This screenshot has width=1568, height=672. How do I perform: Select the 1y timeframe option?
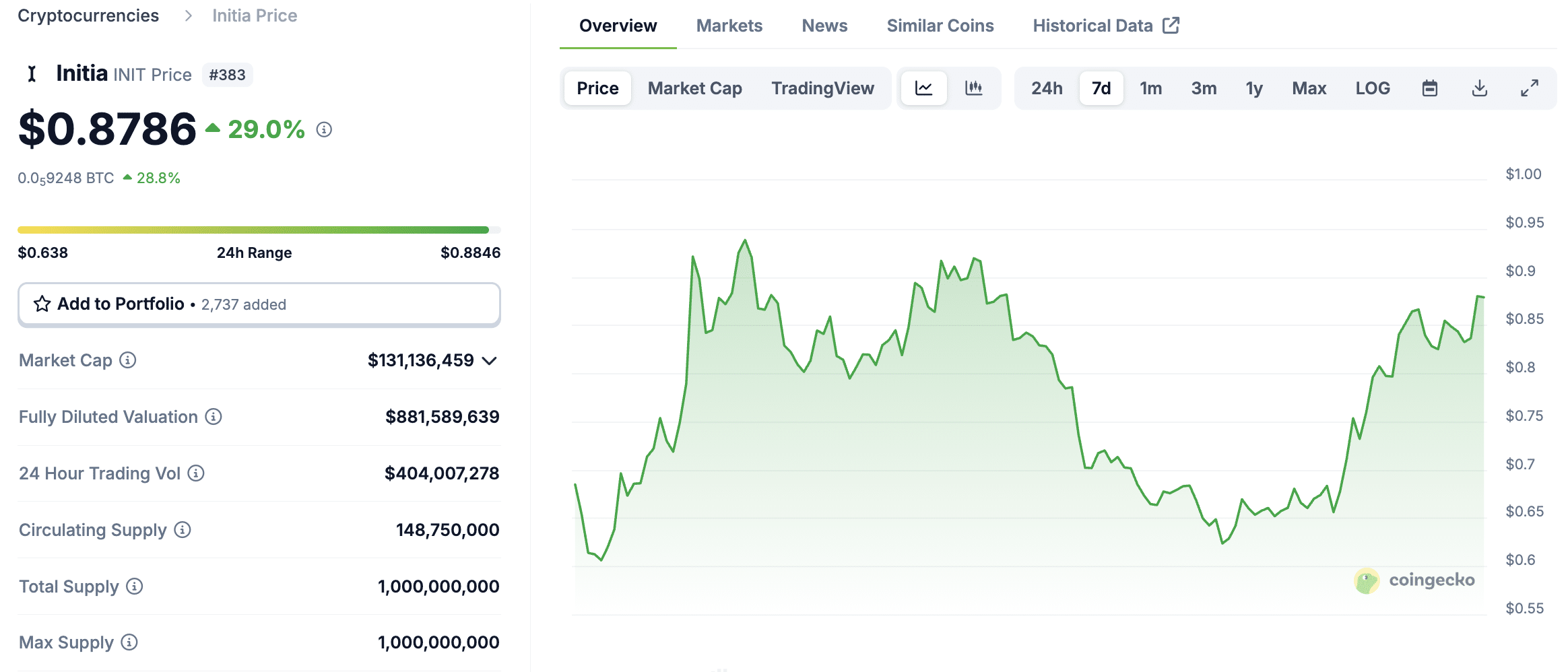1253,88
